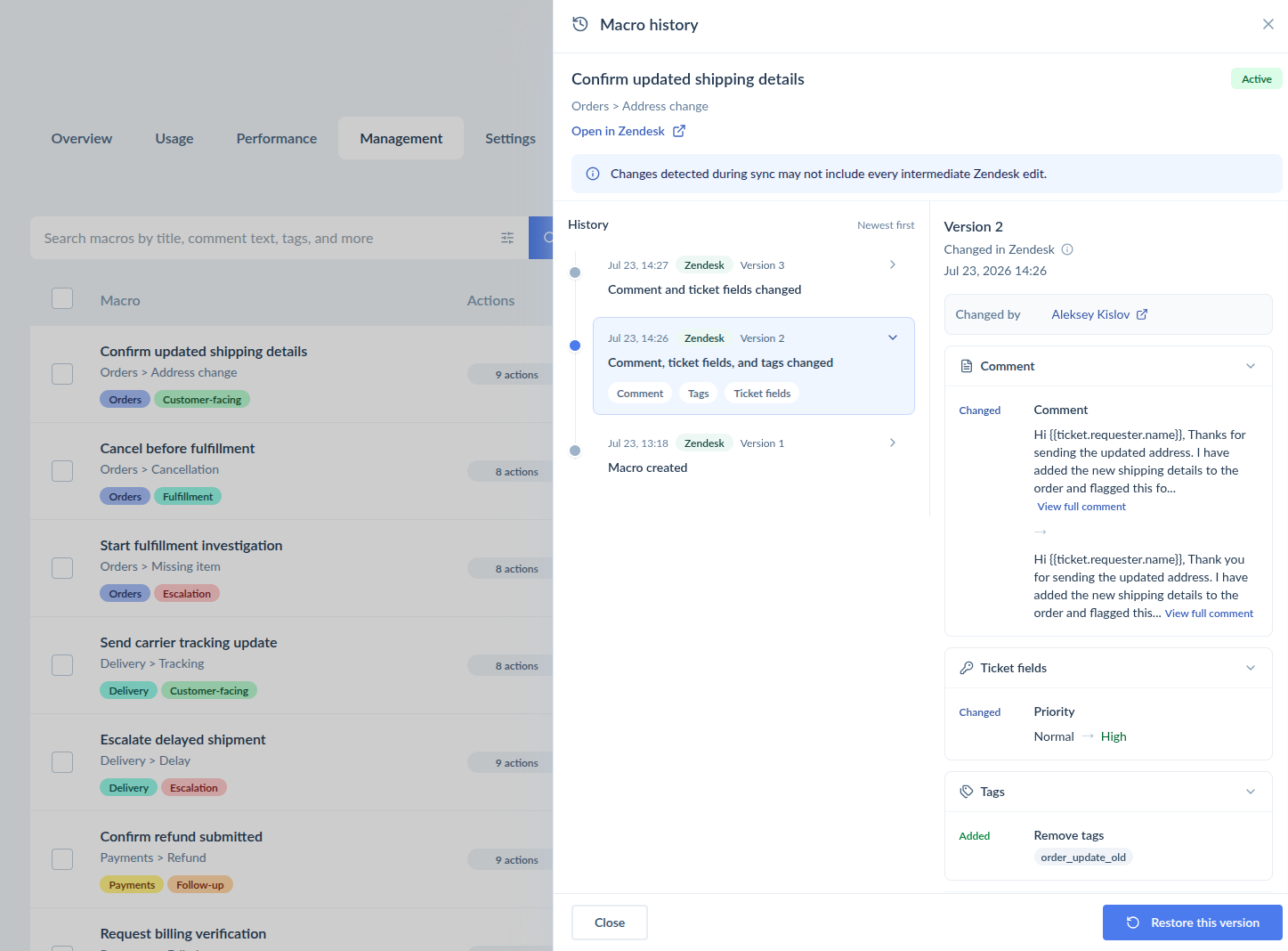This screenshot has width=1288, height=951.
Task: Click the filter sliders icon in the search bar
Action: (507, 238)
